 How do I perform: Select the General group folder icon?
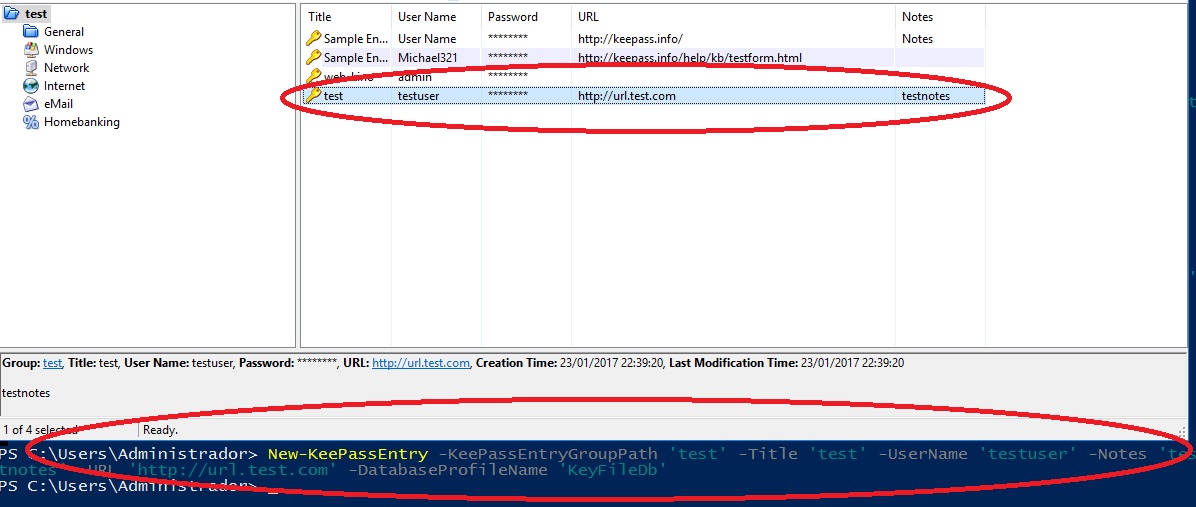[x=30, y=32]
